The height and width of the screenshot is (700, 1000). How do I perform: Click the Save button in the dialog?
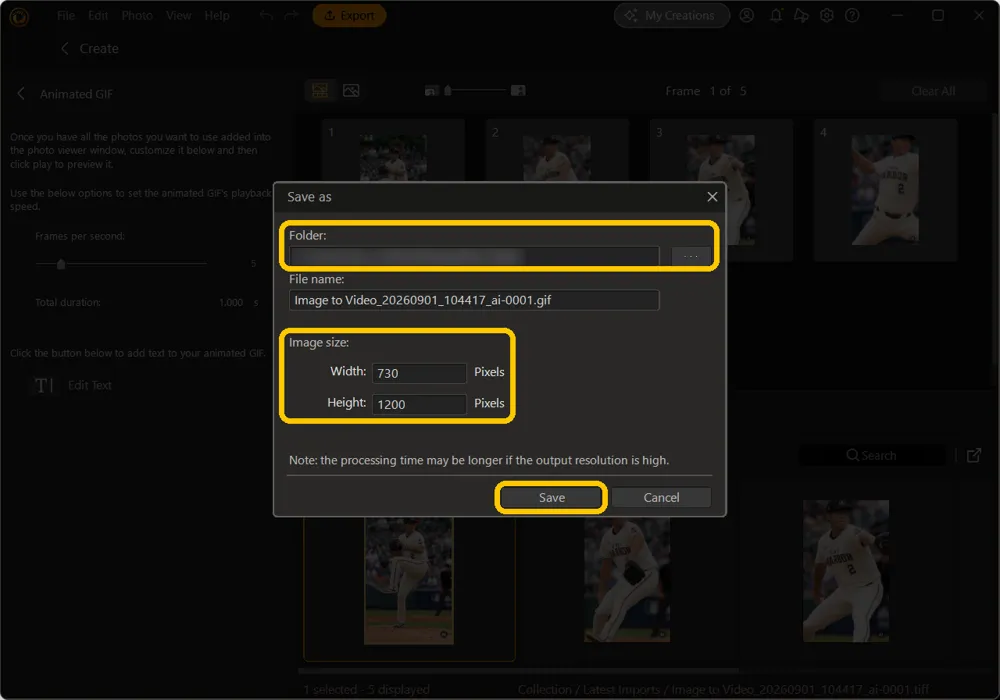[x=551, y=497]
